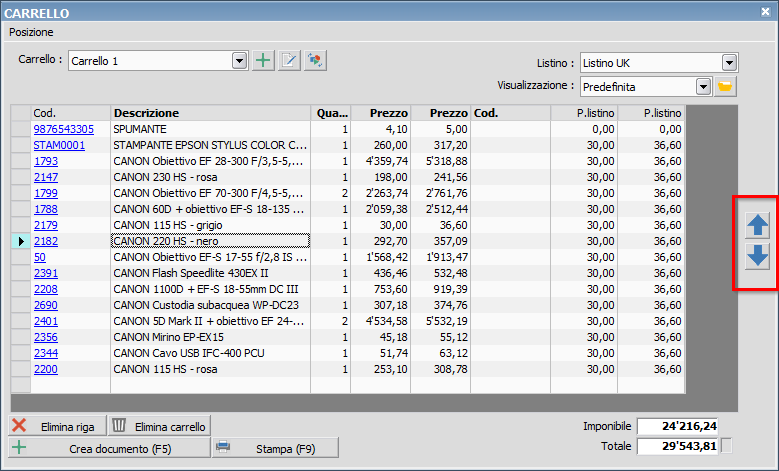Select CANON Cavo USB IFC-400 PCU cell
Viewport: 779px width, 471px height.
pyautogui.click(x=211, y=353)
